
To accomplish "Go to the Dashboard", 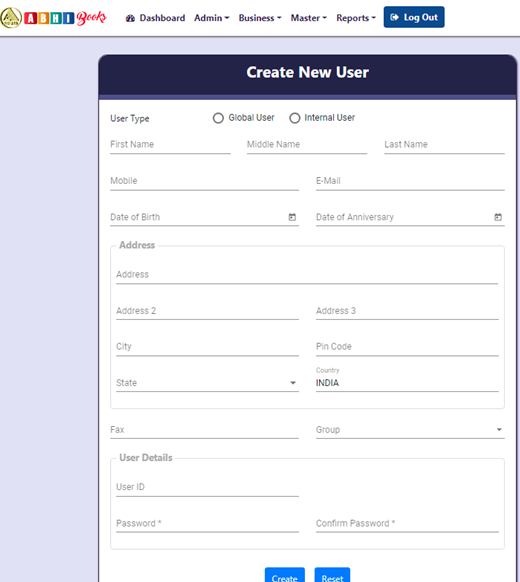I will pyautogui.click(x=155, y=18).
